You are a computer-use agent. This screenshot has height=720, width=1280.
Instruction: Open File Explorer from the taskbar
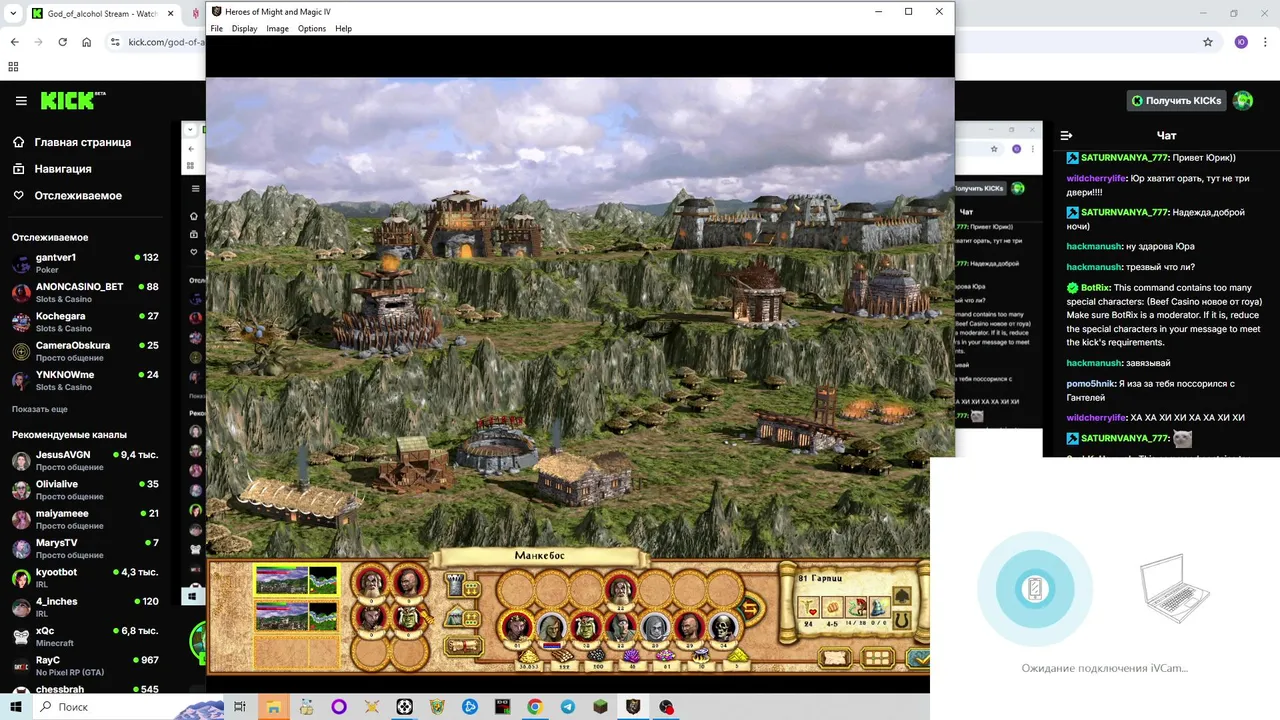[x=273, y=707]
